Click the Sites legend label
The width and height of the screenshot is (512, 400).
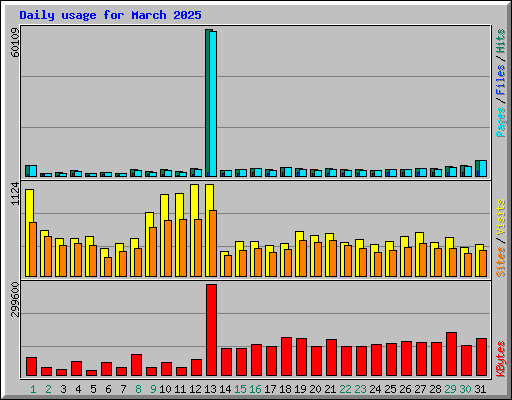(501, 262)
